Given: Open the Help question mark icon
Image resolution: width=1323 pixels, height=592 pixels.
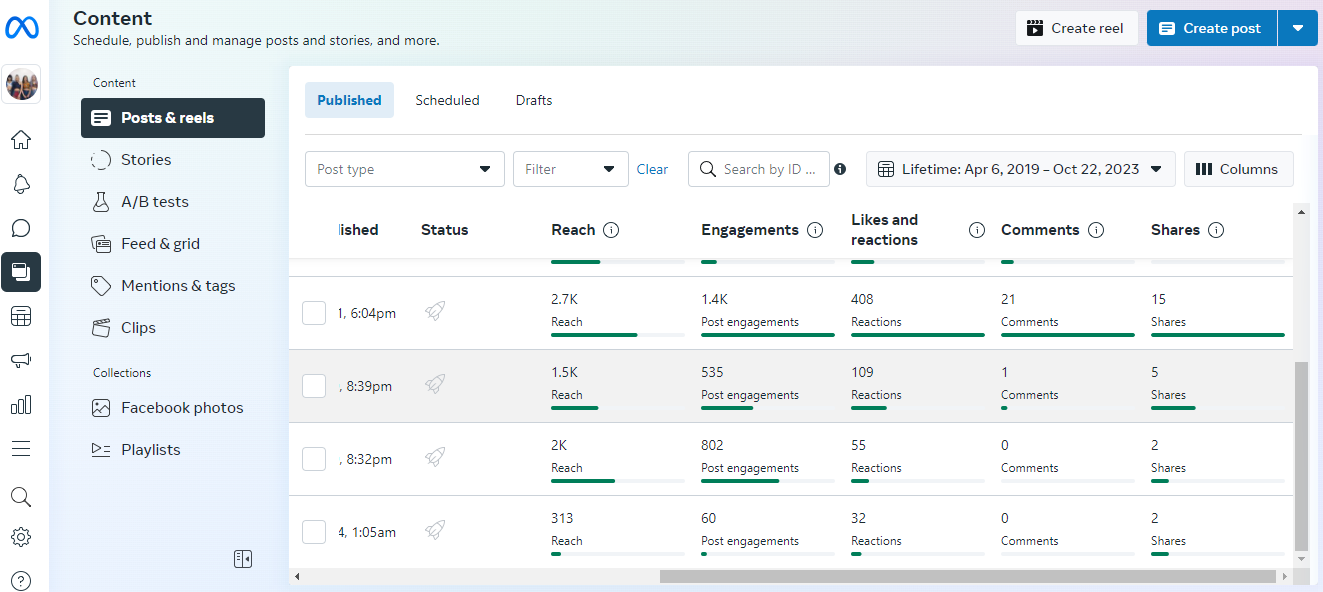Looking at the screenshot, I should pyautogui.click(x=21, y=581).
